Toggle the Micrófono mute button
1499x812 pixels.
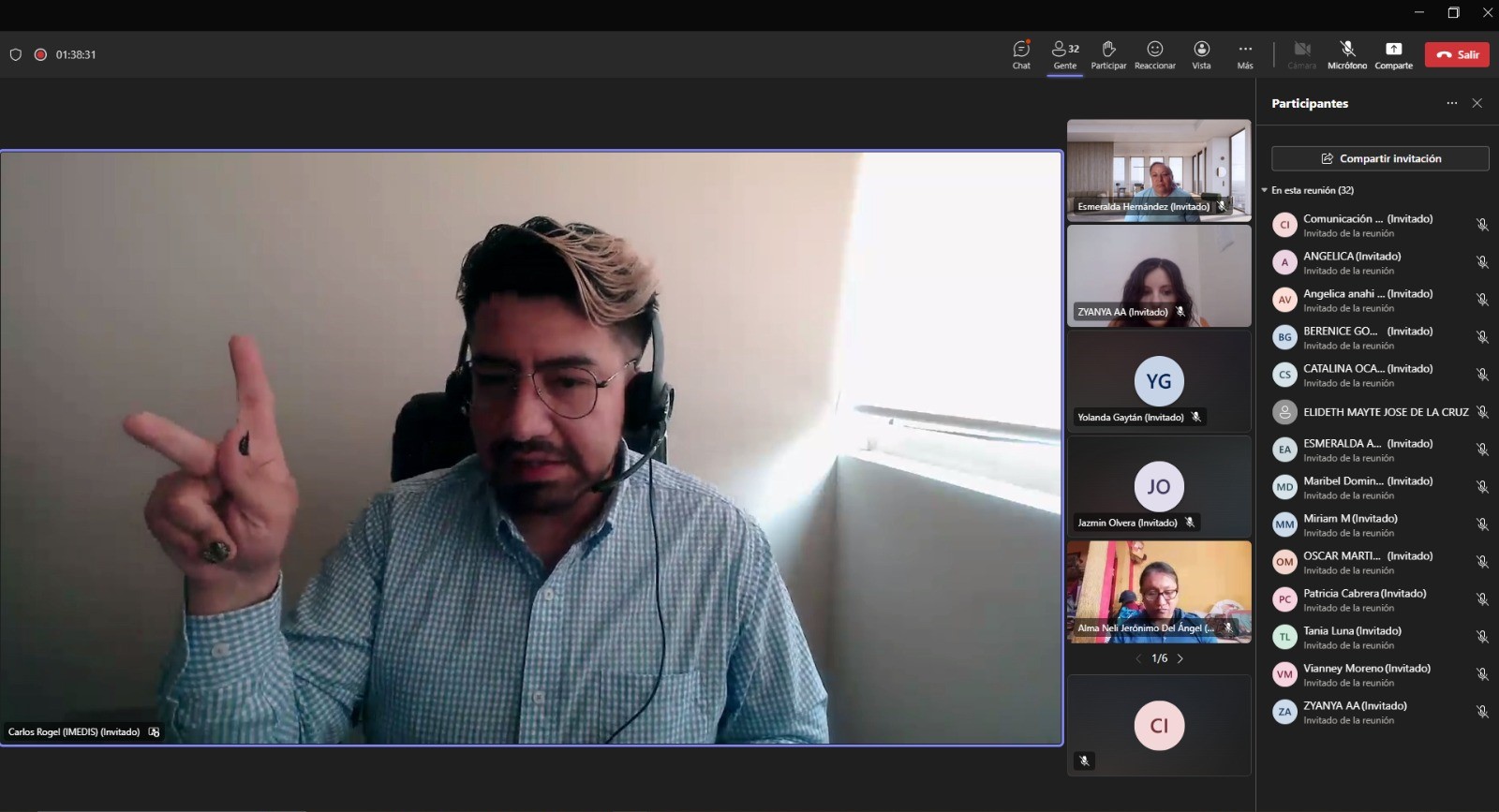pyautogui.click(x=1347, y=54)
